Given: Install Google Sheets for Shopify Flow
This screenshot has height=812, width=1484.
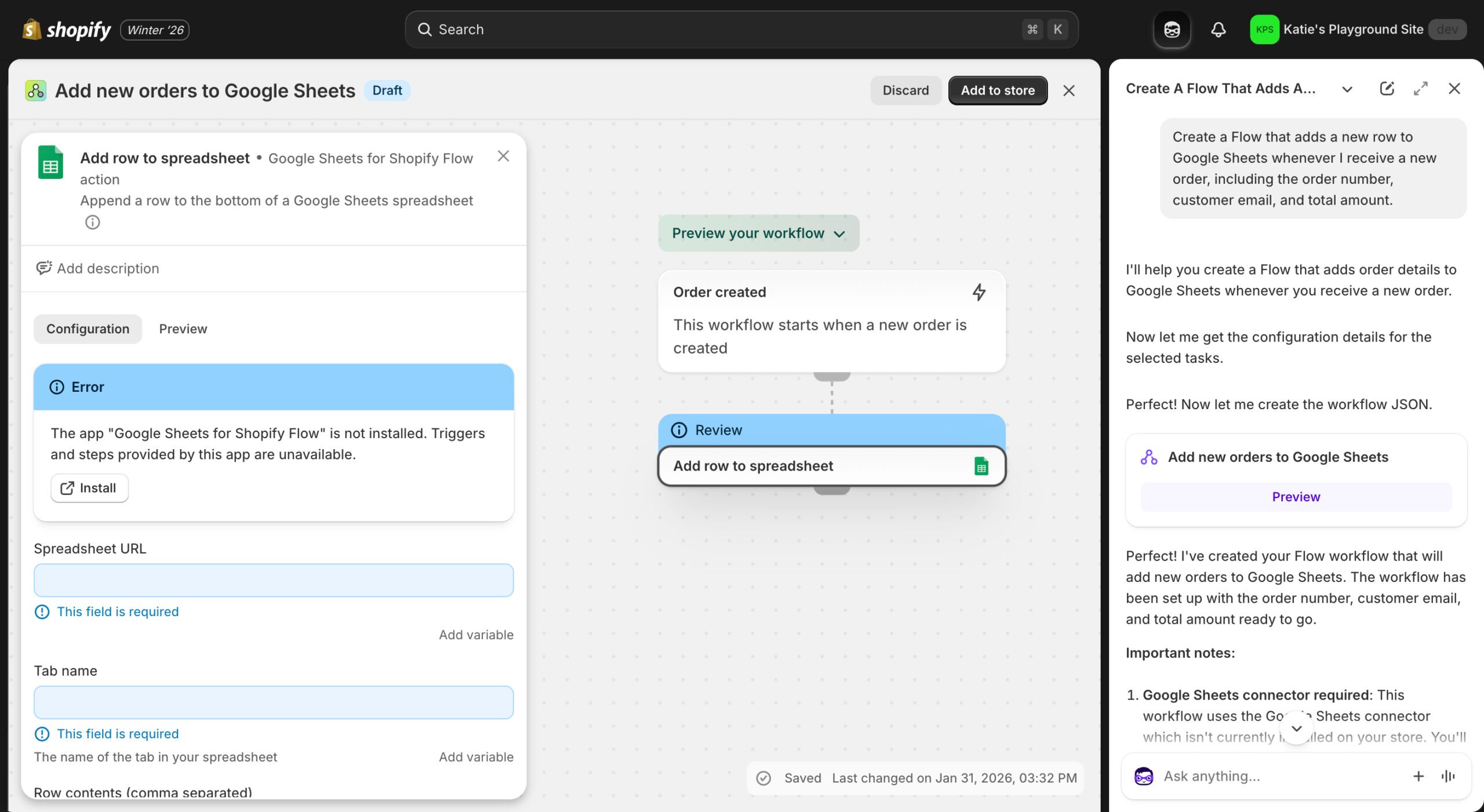Looking at the screenshot, I should 89,487.
